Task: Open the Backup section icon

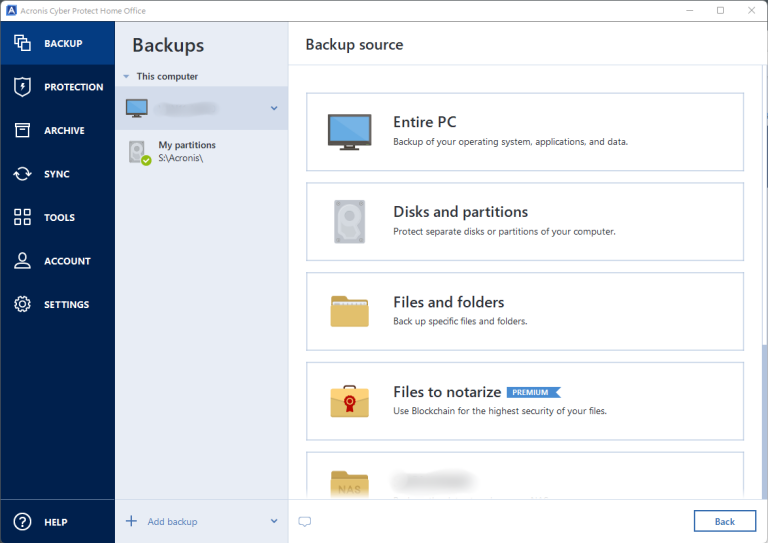Action: pyautogui.click(x=22, y=44)
